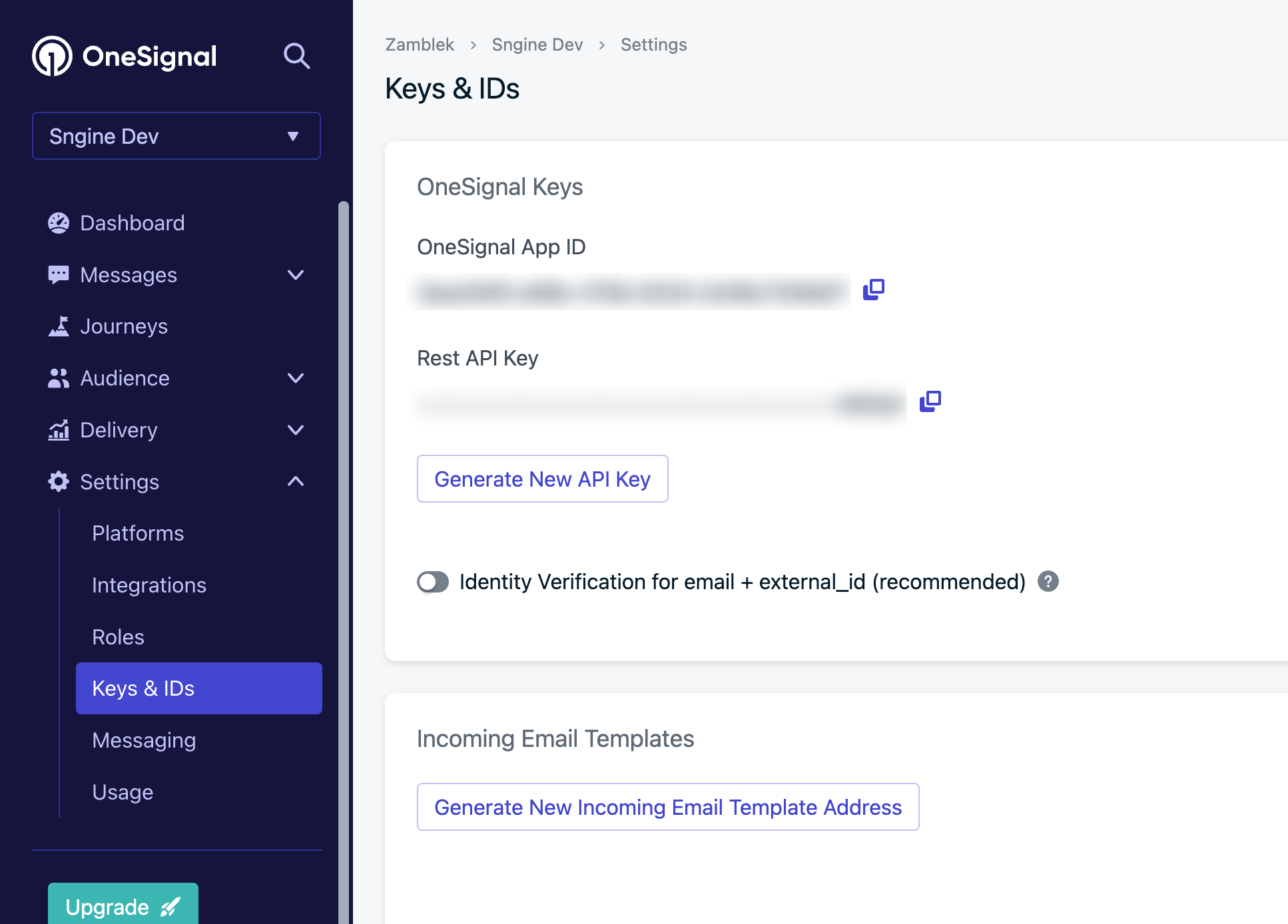Click the Upgrade rocket button
Screen dimensions: 1288x924
(123, 905)
